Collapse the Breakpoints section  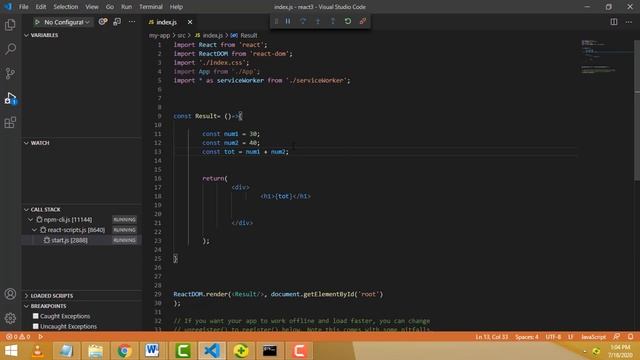82,306
